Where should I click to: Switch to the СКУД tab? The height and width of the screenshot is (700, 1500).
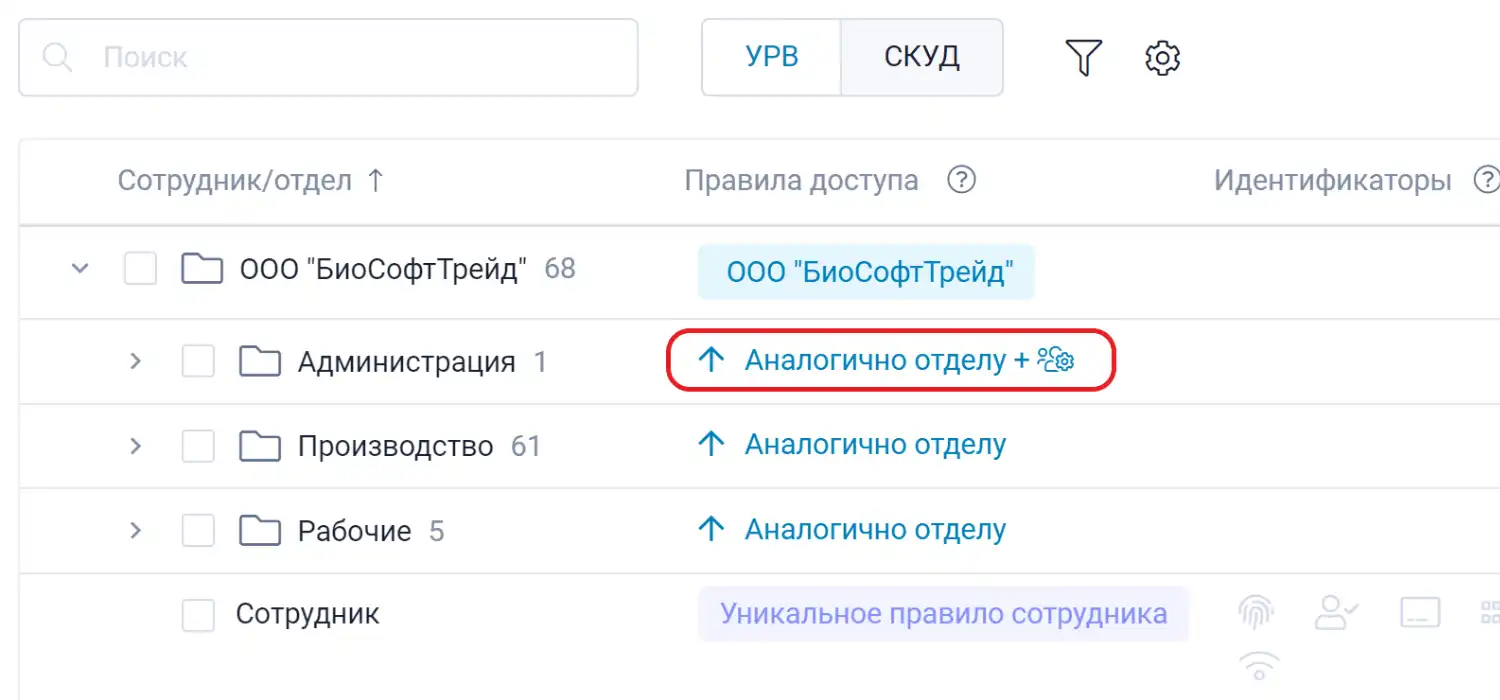[x=921, y=57]
